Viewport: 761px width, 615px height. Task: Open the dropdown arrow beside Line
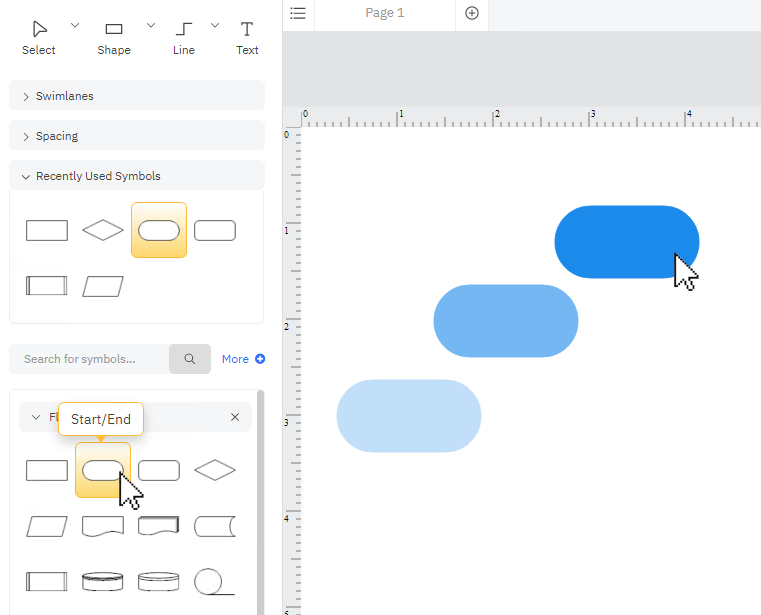click(x=215, y=24)
